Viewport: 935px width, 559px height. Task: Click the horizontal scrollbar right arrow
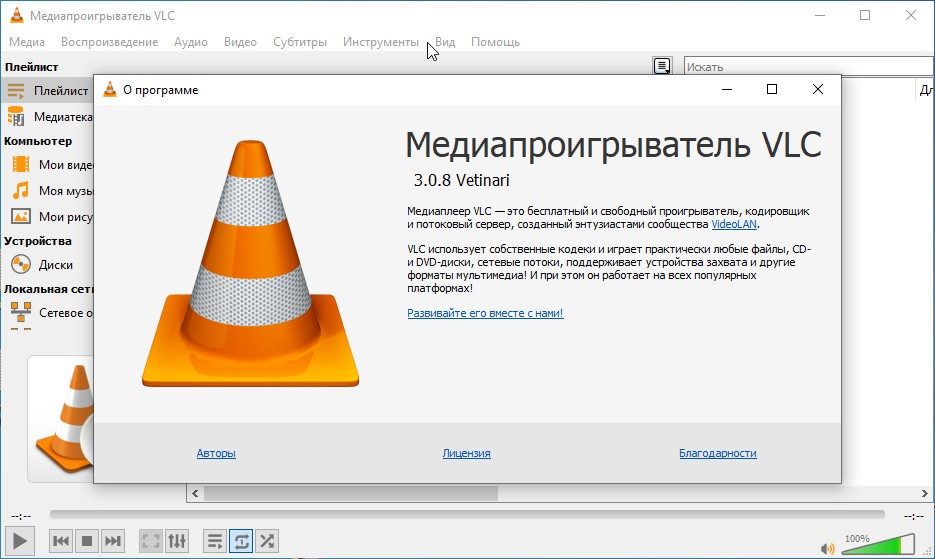point(925,493)
